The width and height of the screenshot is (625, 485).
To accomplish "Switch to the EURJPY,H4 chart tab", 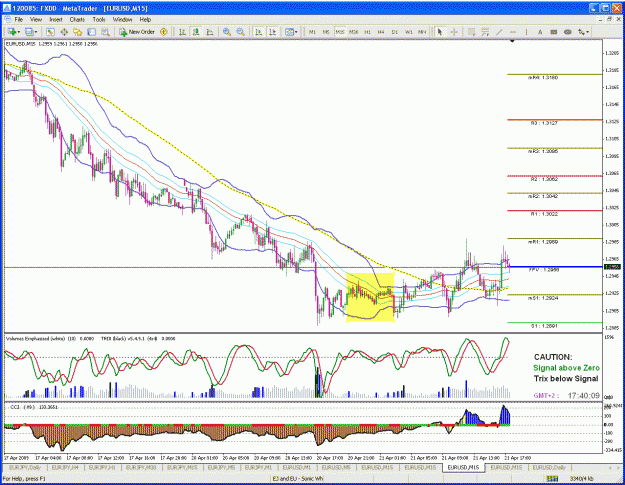I will (x=65, y=467).
